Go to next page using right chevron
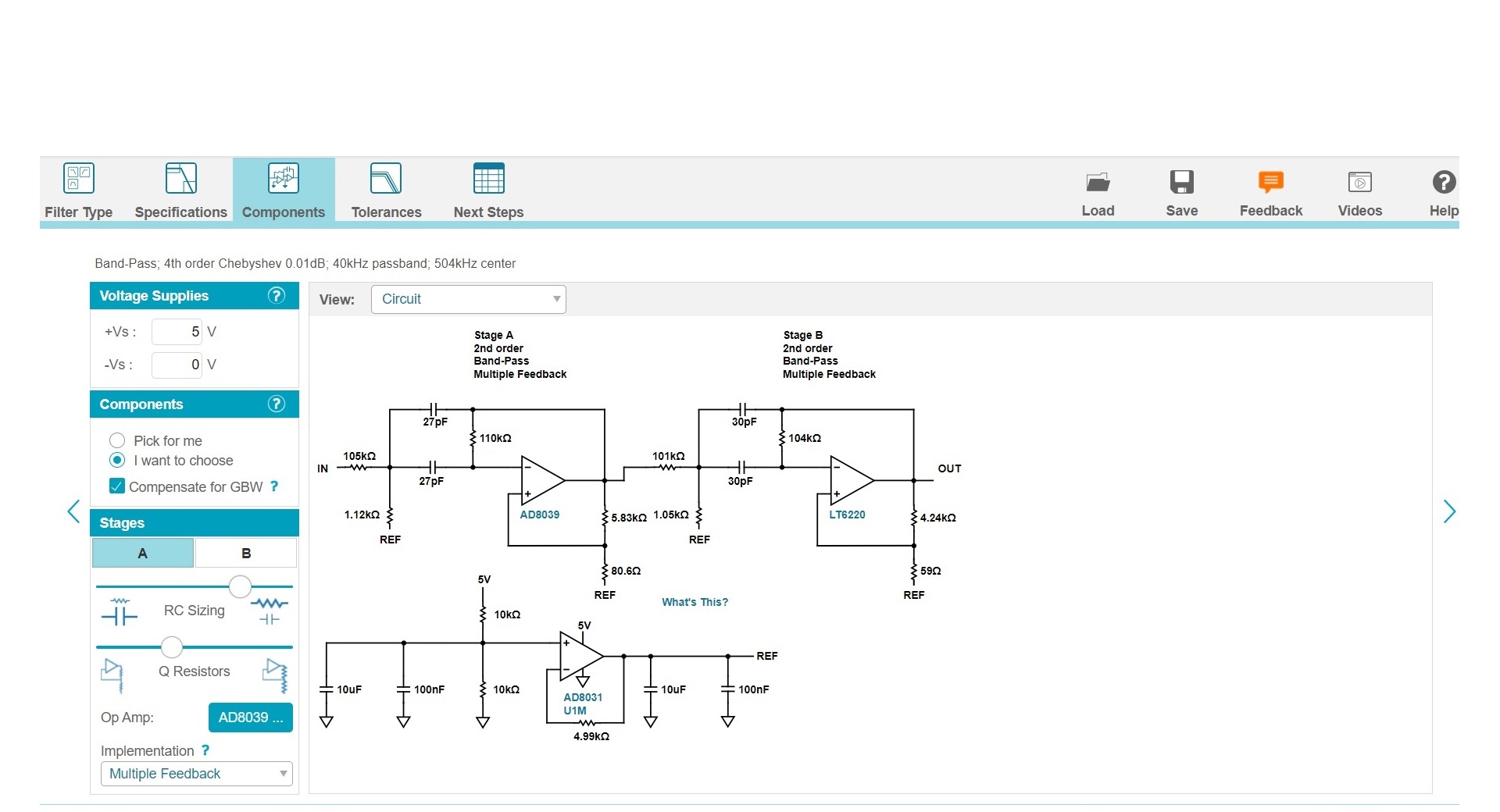Viewport: 1500px width, 812px height. 1449,512
